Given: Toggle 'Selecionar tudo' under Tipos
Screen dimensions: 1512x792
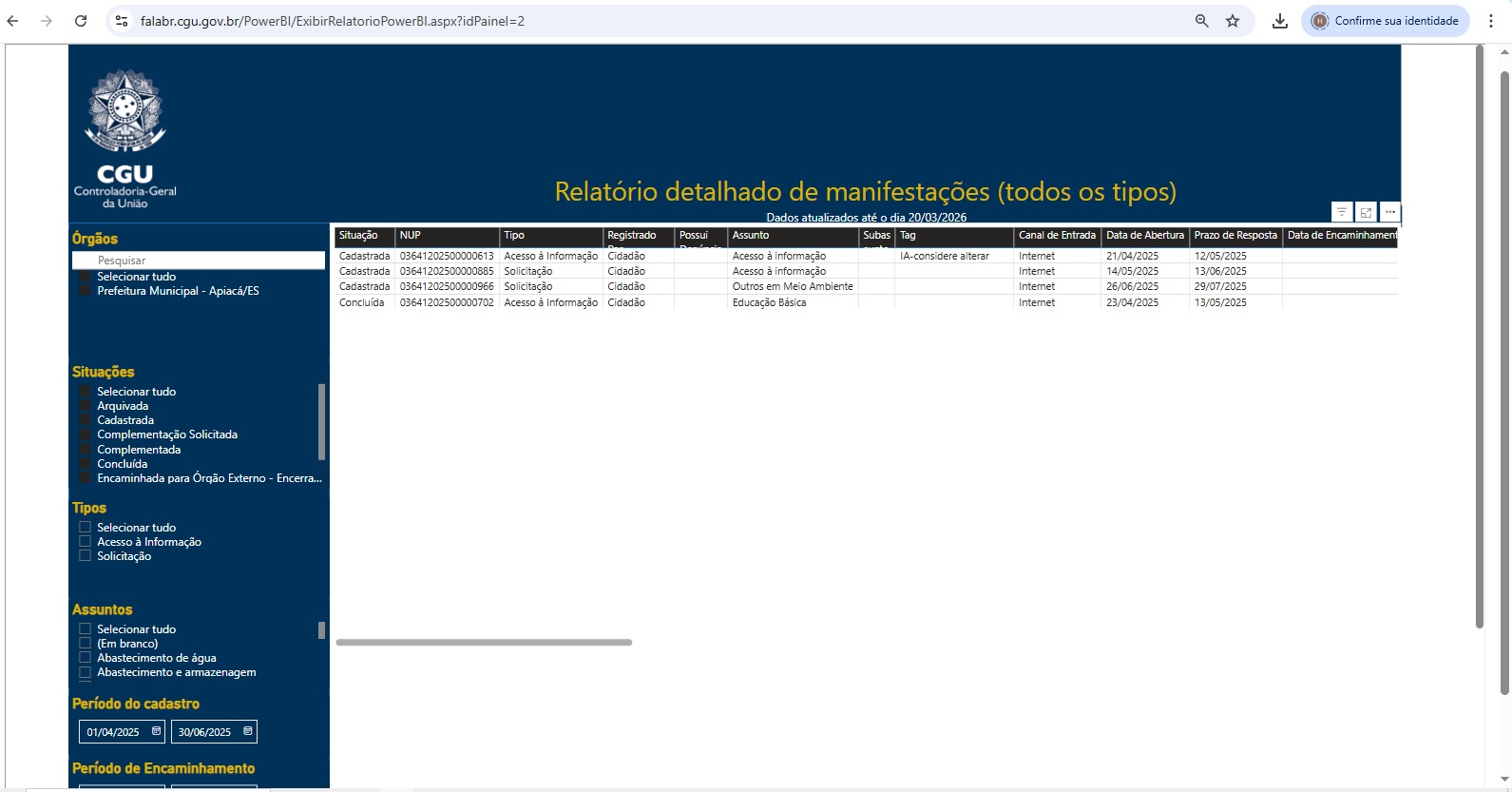Looking at the screenshot, I should [x=86, y=528].
